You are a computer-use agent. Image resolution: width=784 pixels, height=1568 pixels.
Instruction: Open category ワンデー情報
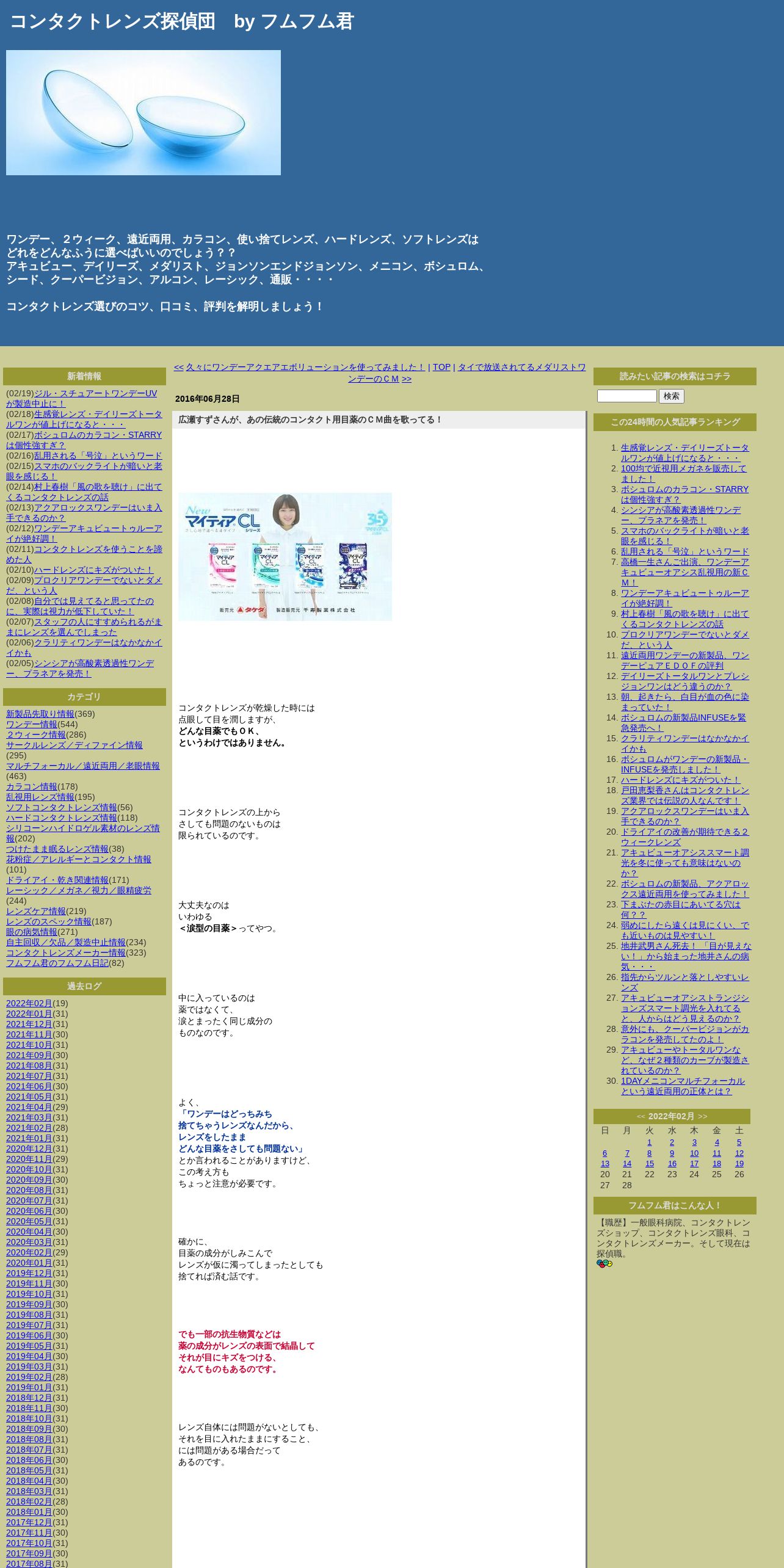(x=32, y=724)
